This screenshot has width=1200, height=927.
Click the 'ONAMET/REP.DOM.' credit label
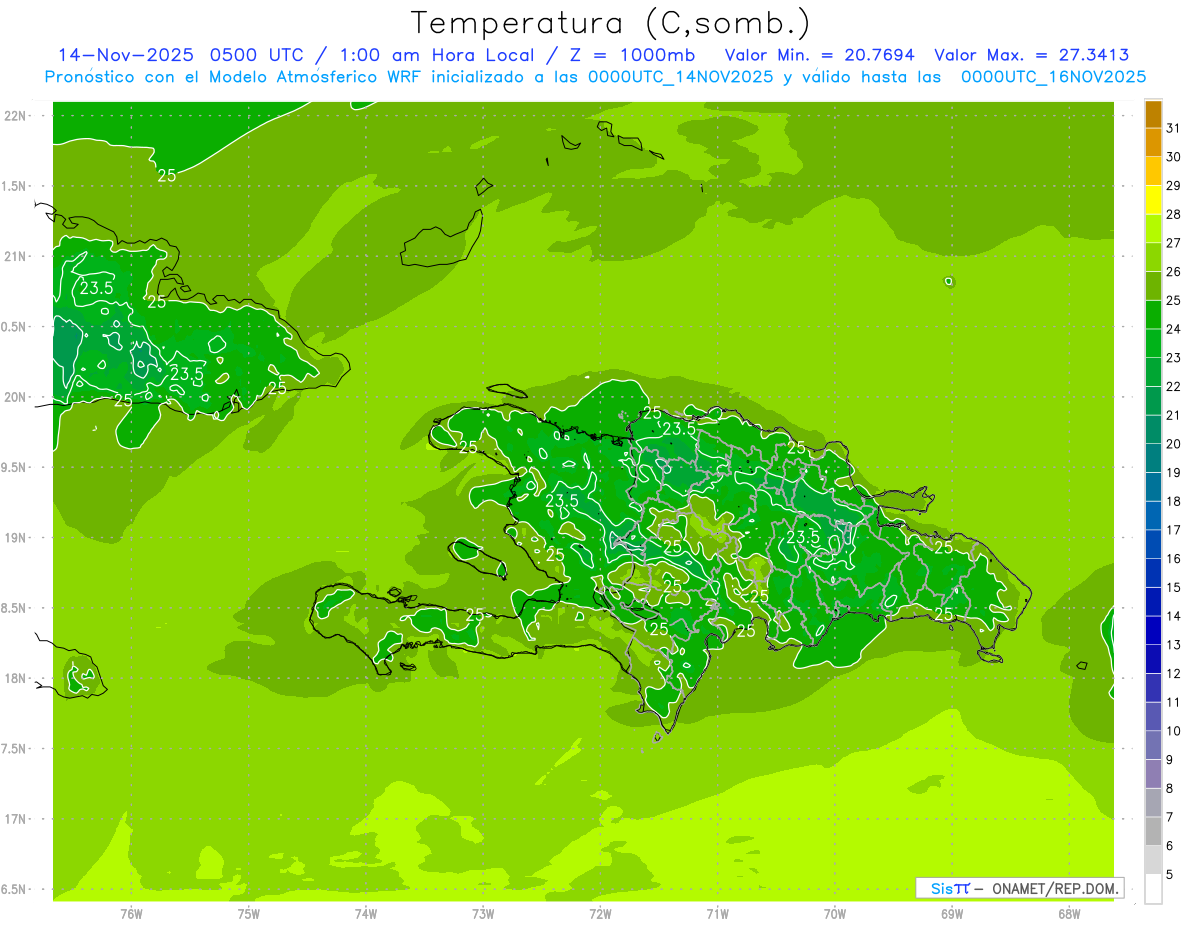tap(1056, 888)
